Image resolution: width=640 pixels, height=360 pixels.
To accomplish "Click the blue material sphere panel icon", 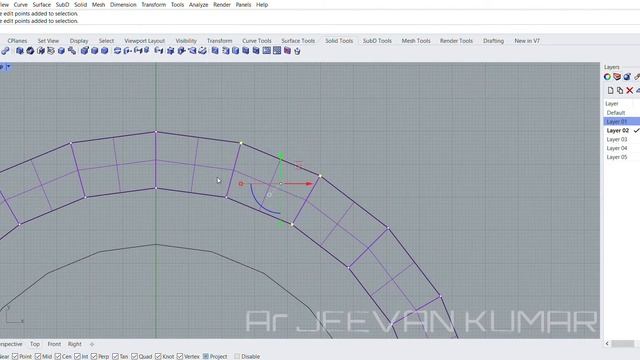I will (x=627, y=77).
